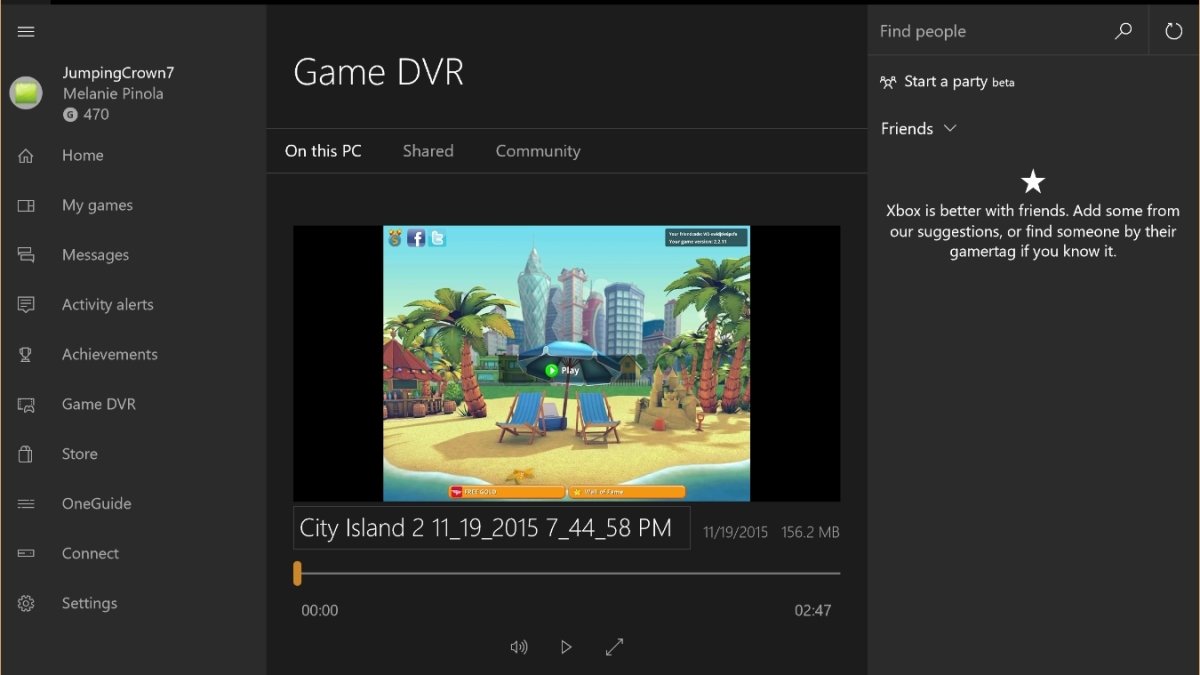
Task: Click the Home icon in sidebar
Action: [x=26, y=155]
